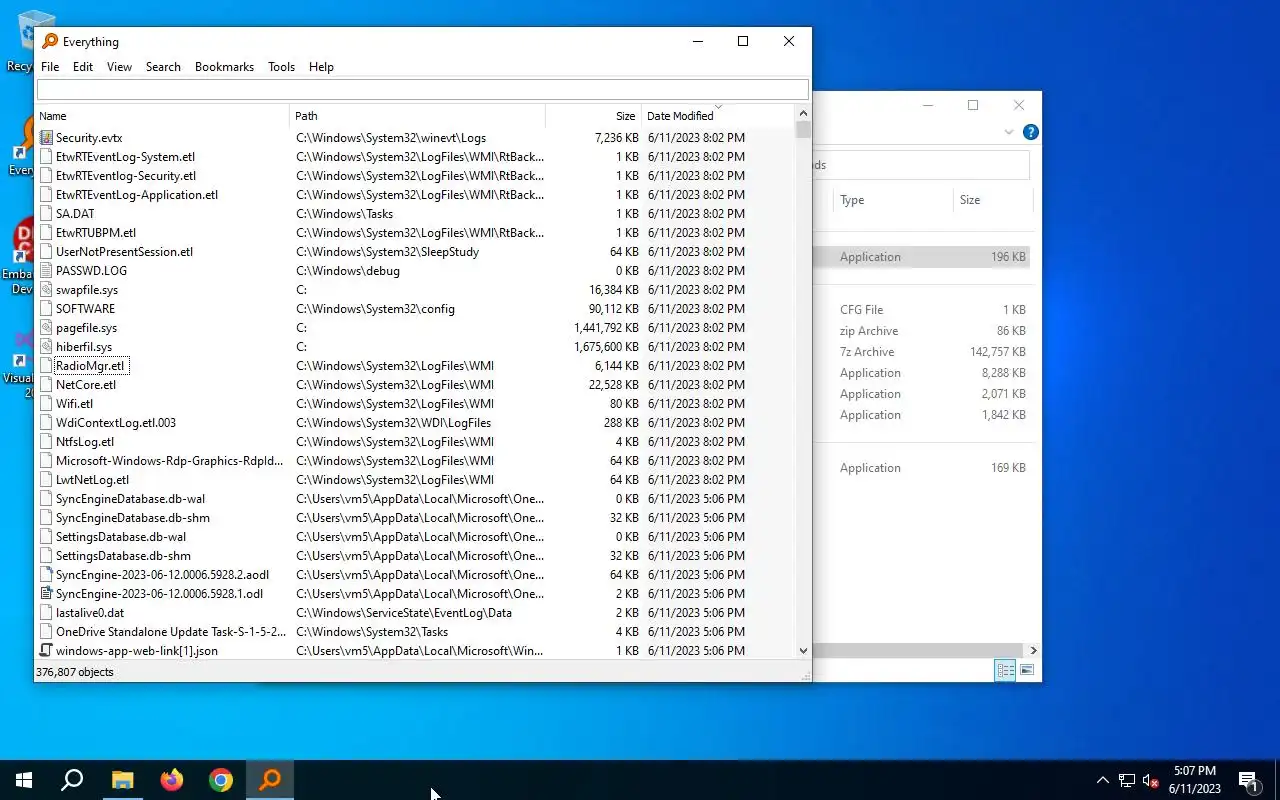
Task: Sort results by Name column header
Action: 163,116
